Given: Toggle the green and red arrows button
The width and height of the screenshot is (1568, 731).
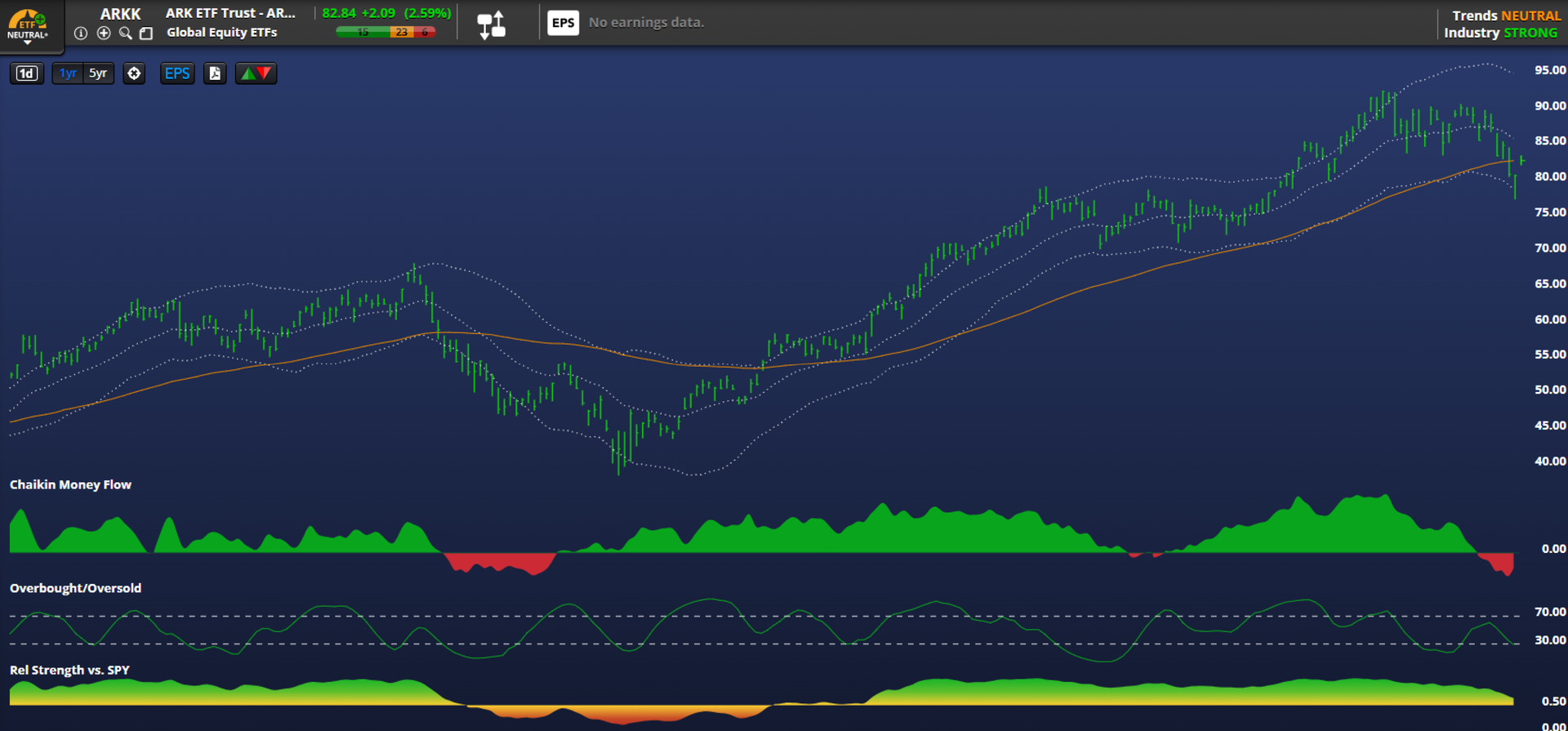Looking at the screenshot, I should pos(256,74).
